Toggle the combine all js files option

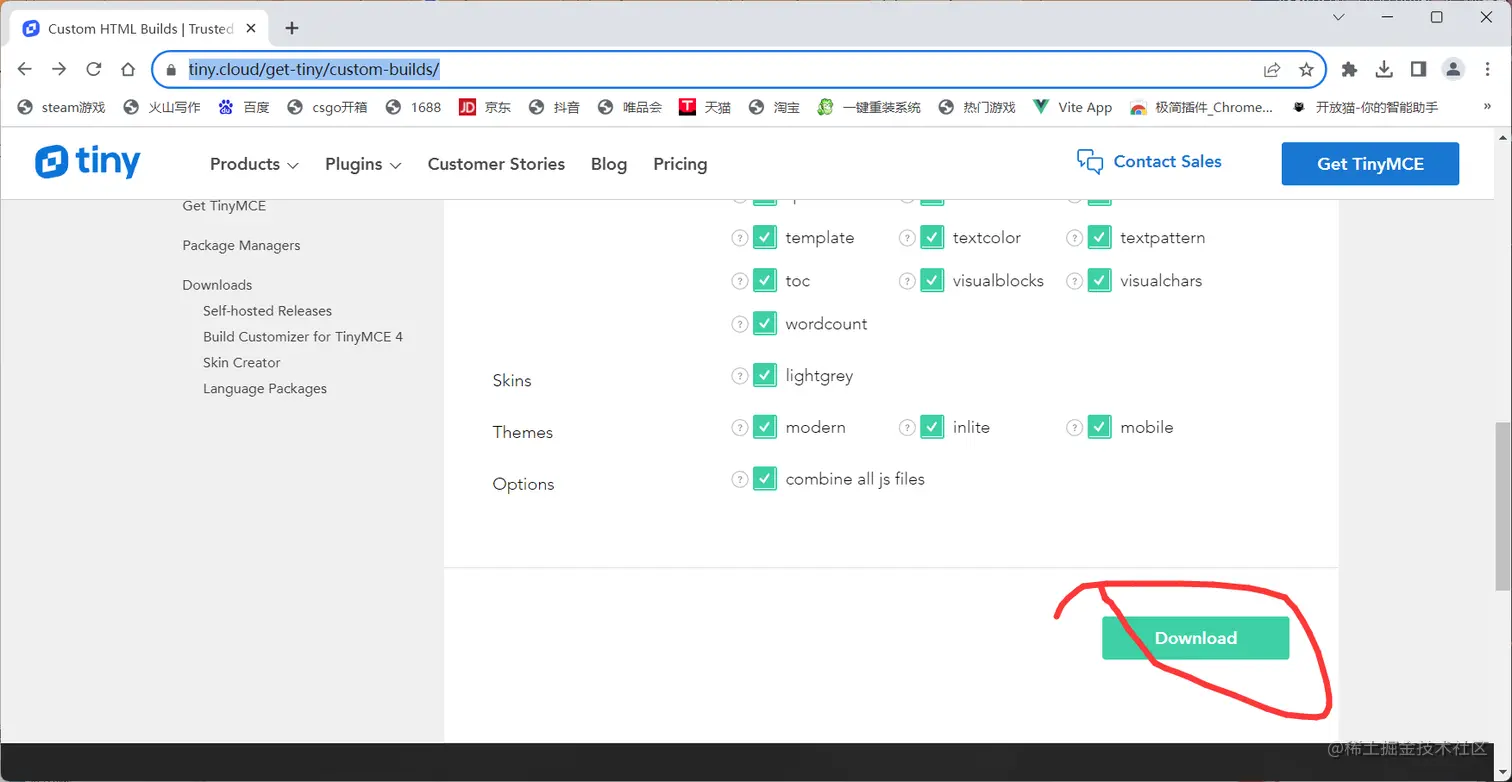765,478
